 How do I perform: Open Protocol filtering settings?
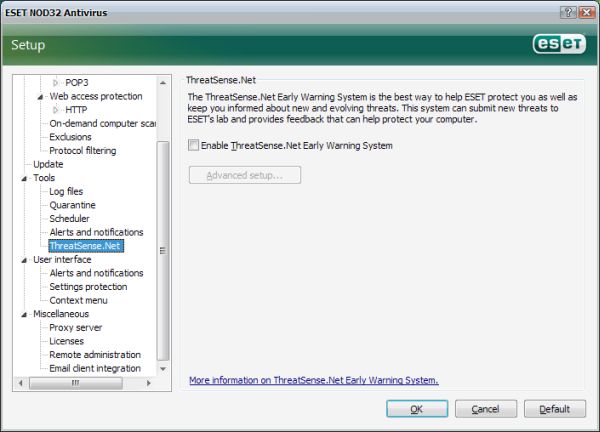(x=83, y=150)
